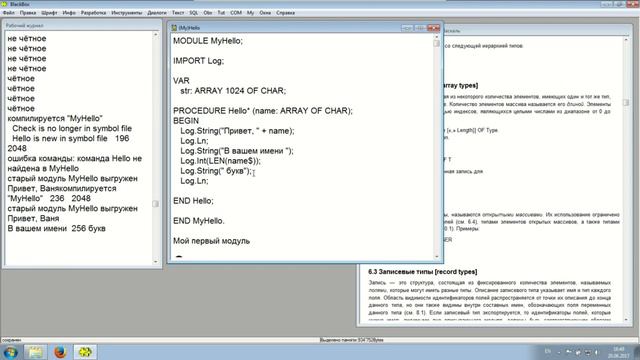Open the Разработка menu
640x360 pixels.
(93, 13)
